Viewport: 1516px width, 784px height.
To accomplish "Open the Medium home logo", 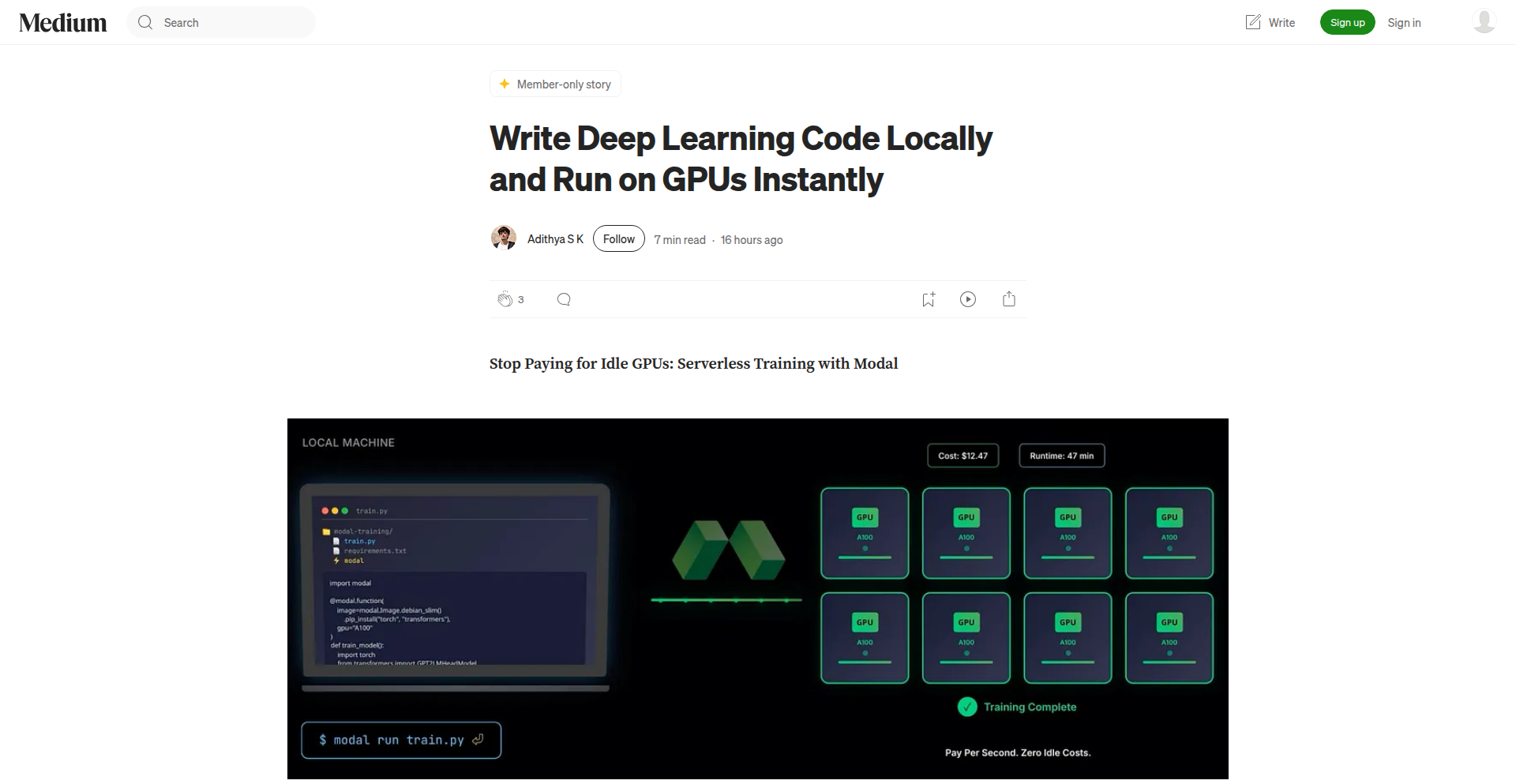I will pos(63,23).
